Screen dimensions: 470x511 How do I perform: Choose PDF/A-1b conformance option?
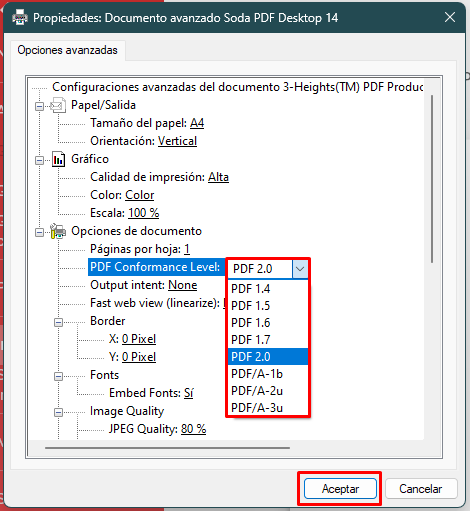coord(268,374)
